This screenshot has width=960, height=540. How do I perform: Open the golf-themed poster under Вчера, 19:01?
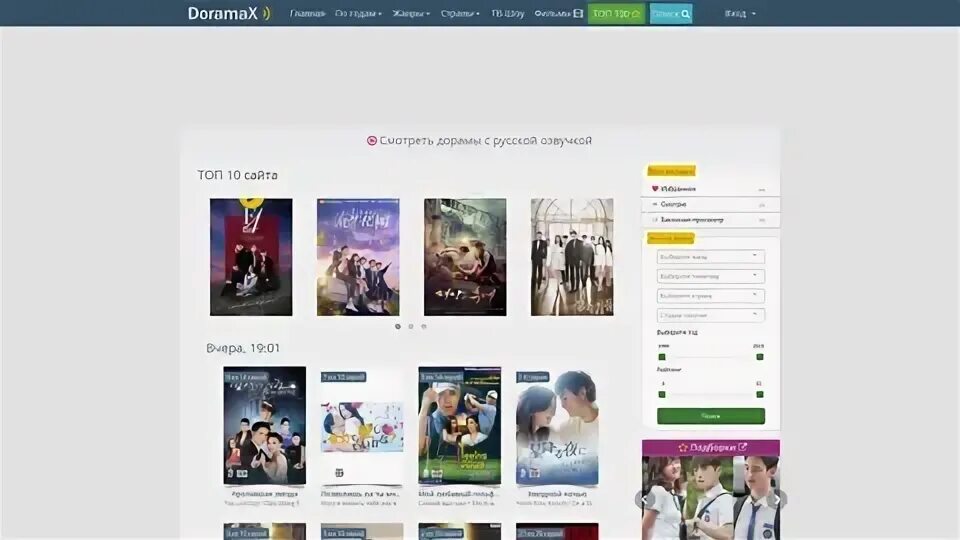tap(459, 426)
